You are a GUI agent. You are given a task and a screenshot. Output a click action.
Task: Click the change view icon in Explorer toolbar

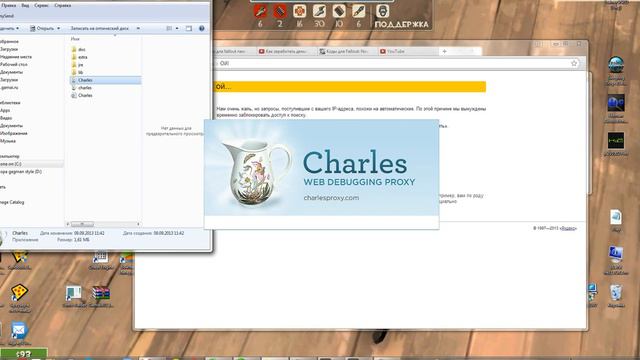169,29
